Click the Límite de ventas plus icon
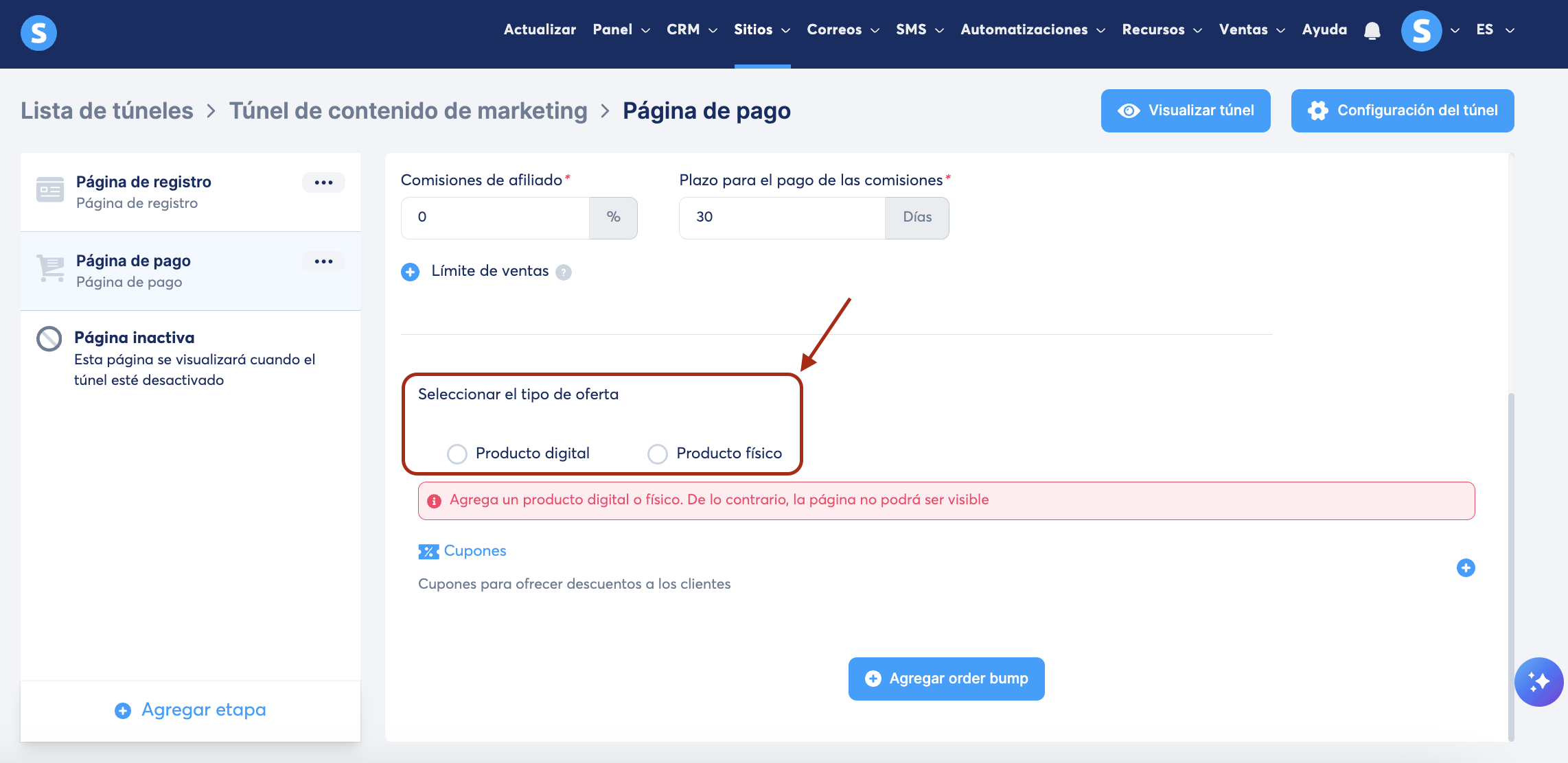The height and width of the screenshot is (763, 1568). pyautogui.click(x=410, y=272)
